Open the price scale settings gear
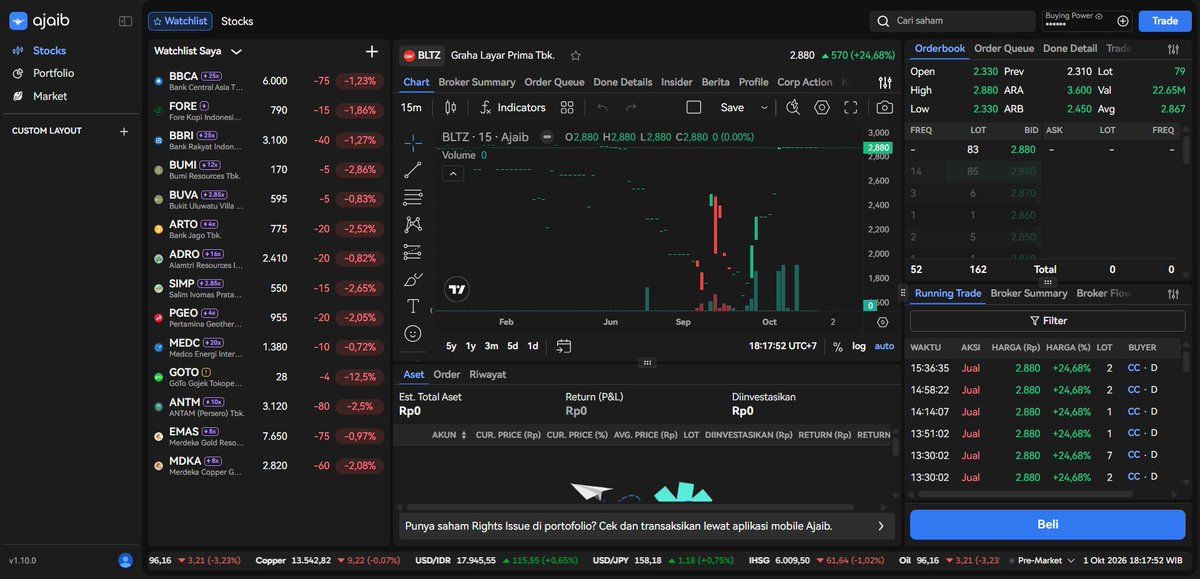1200x579 pixels. [882, 322]
